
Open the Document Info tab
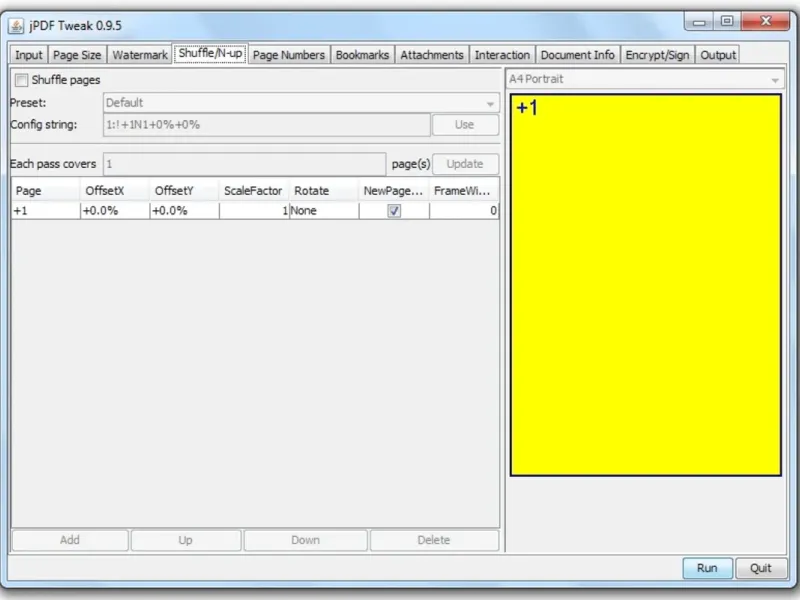tap(578, 55)
